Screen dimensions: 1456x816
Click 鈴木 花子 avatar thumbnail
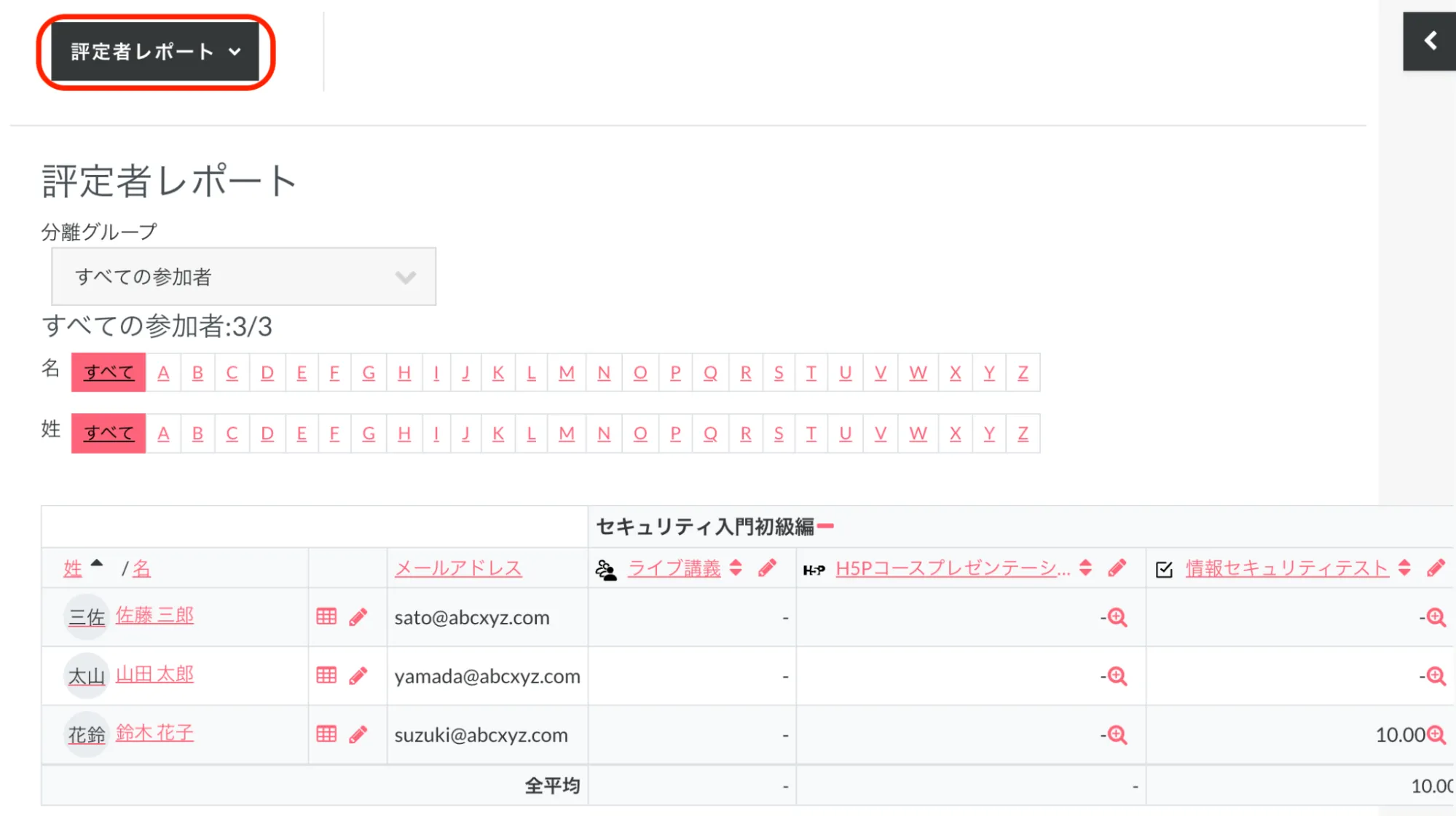click(86, 734)
